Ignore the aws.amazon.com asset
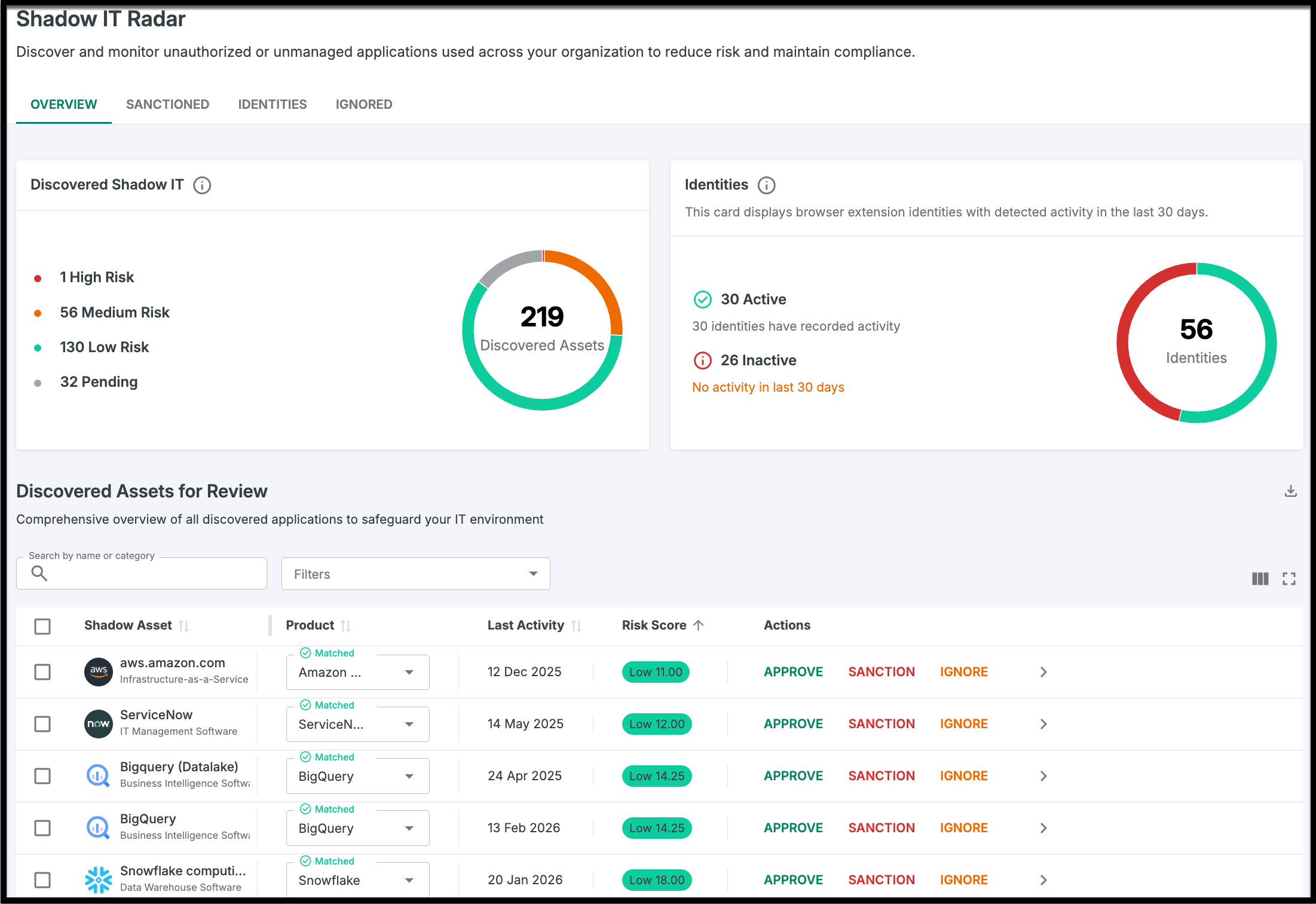 (x=963, y=672)
